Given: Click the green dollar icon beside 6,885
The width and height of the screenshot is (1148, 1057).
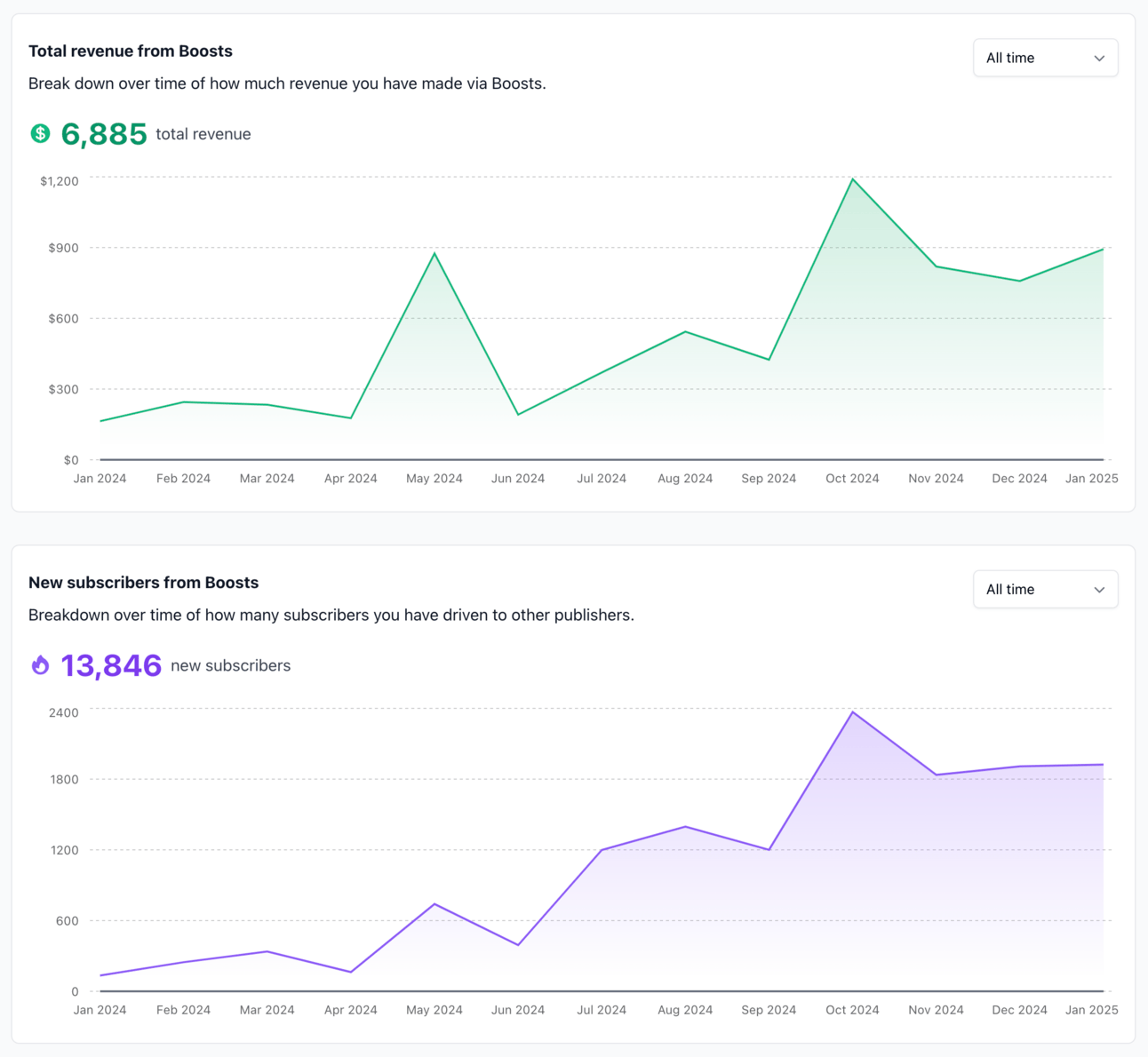Looking at the screenshot, I should pyautogui.click(x=40, y=133).
